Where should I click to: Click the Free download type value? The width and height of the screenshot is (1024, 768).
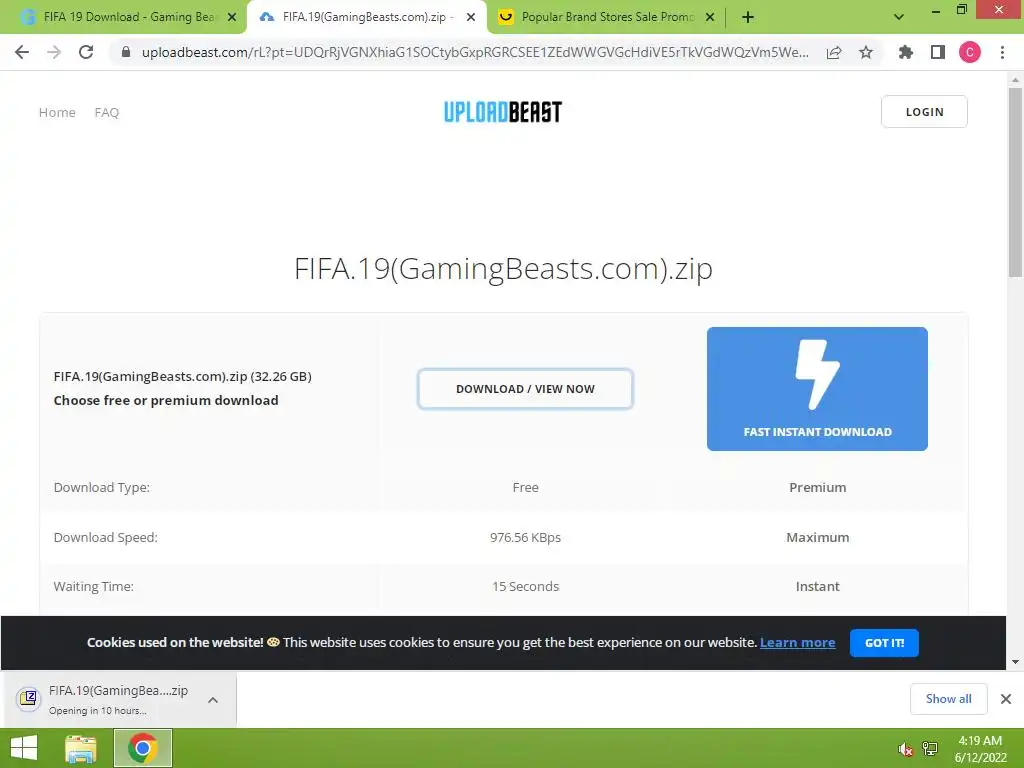[525, 487]
